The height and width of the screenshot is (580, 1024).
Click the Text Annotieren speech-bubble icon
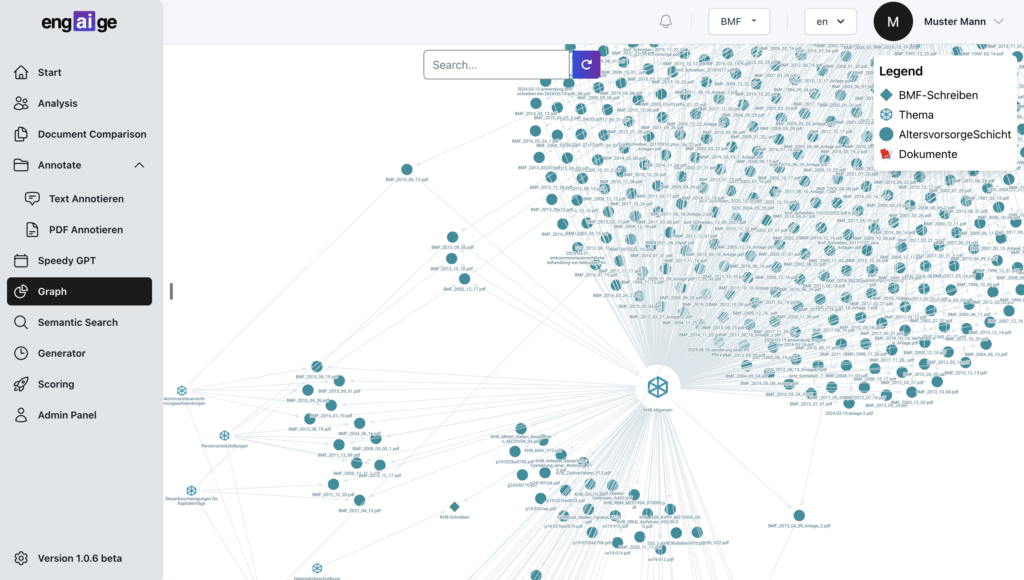[x=32, y=199]
